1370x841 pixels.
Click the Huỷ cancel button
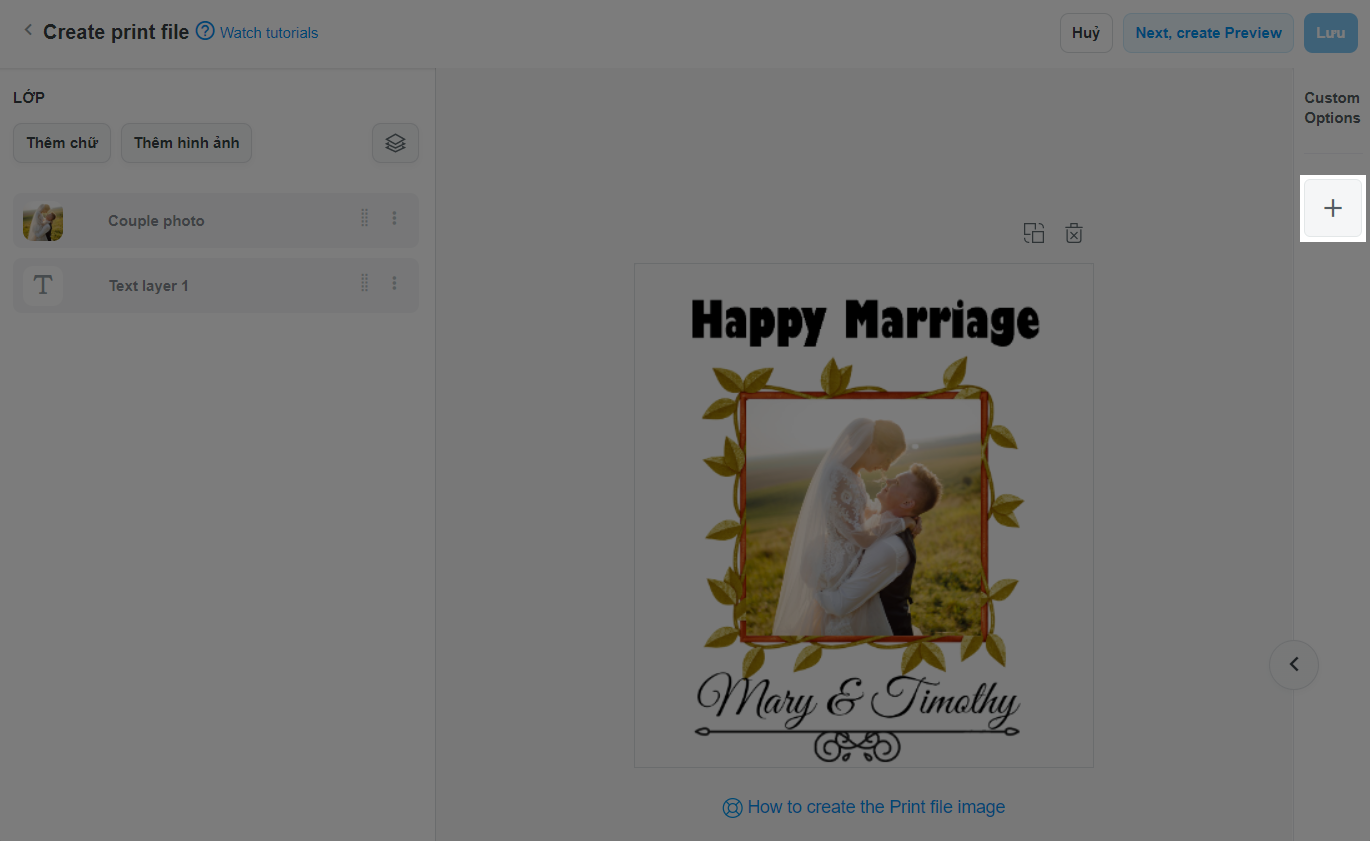pos(1086,33)
